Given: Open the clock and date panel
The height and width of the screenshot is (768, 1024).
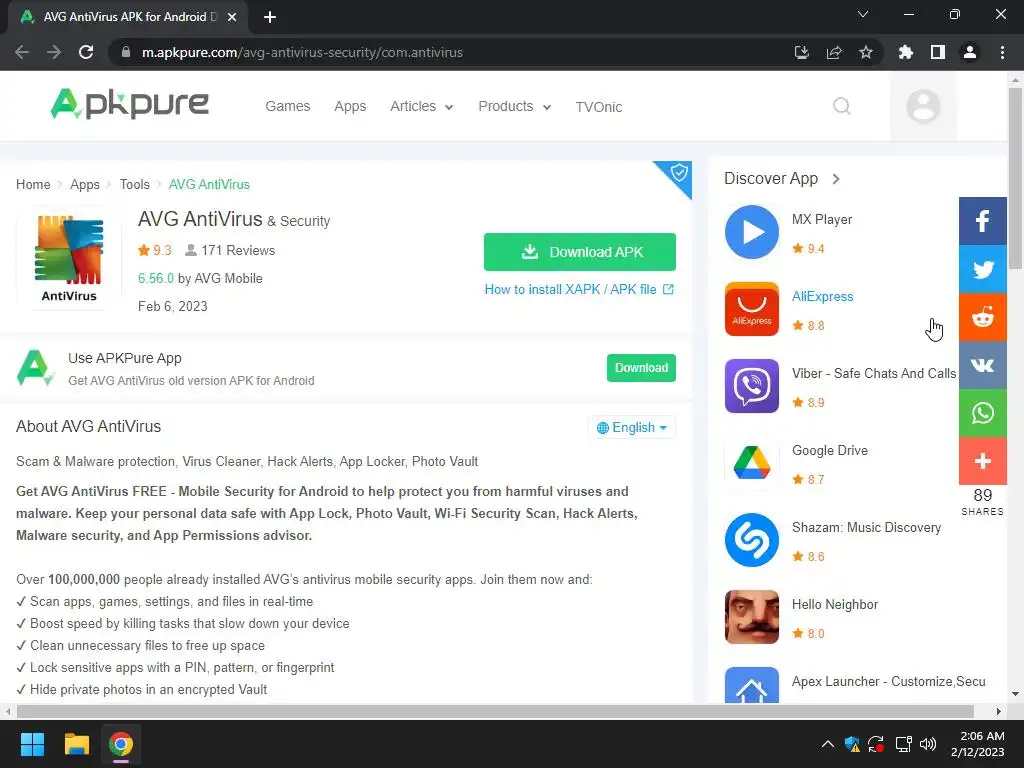Looking at the screenshot, I should [x=978, y=744].
